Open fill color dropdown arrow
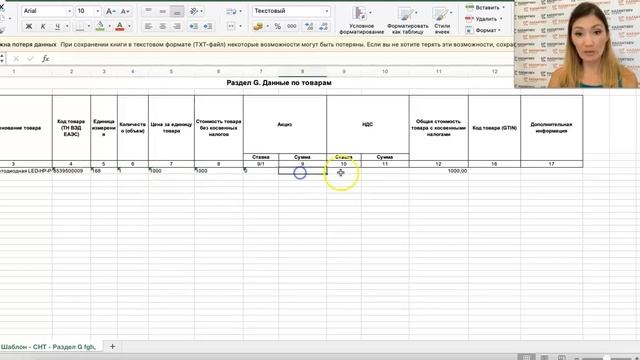This screenshot has height=360, width=640. pyautogui.click(x=109, y=27)
